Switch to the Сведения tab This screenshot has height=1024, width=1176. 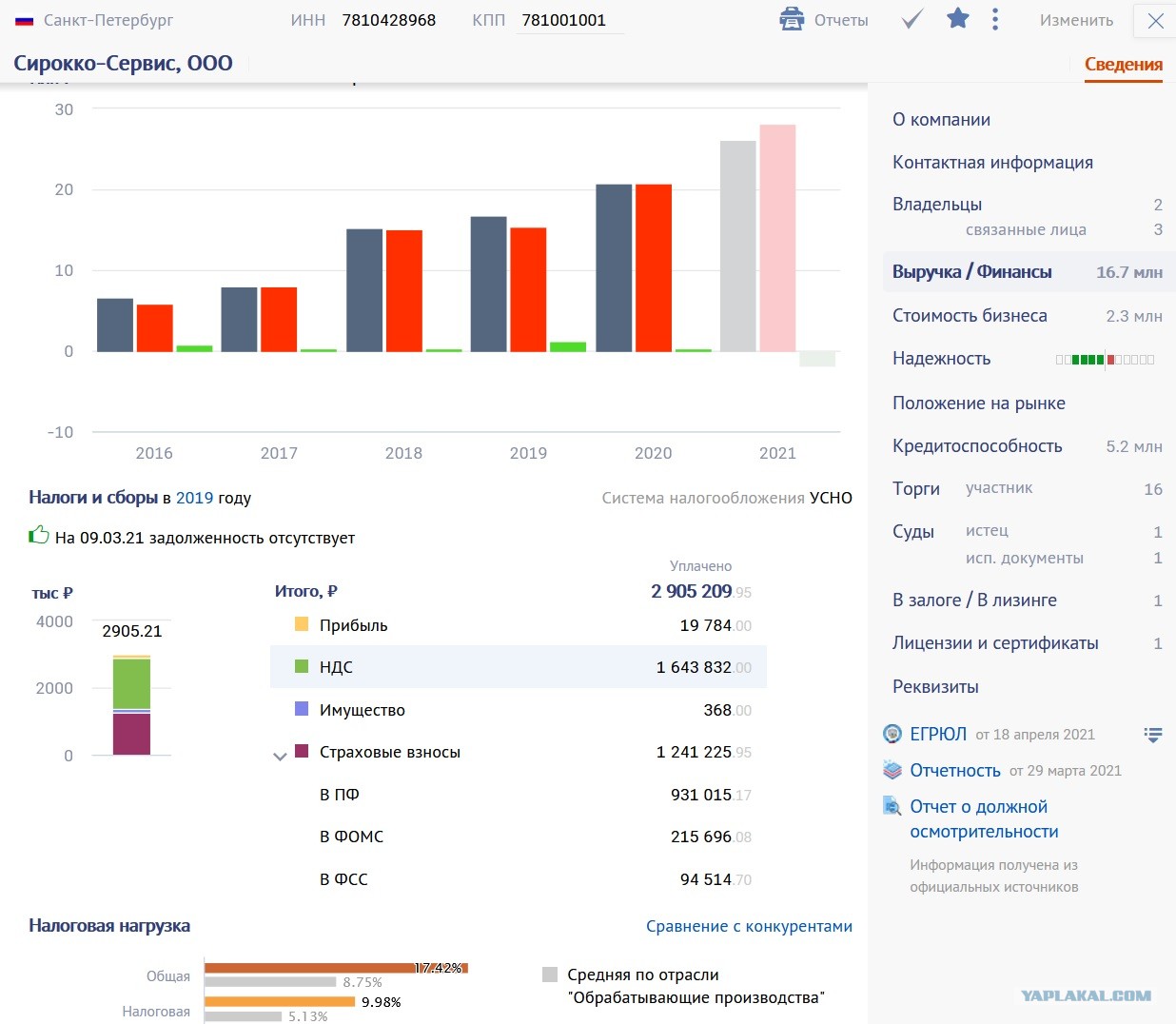coord(1124,65)
